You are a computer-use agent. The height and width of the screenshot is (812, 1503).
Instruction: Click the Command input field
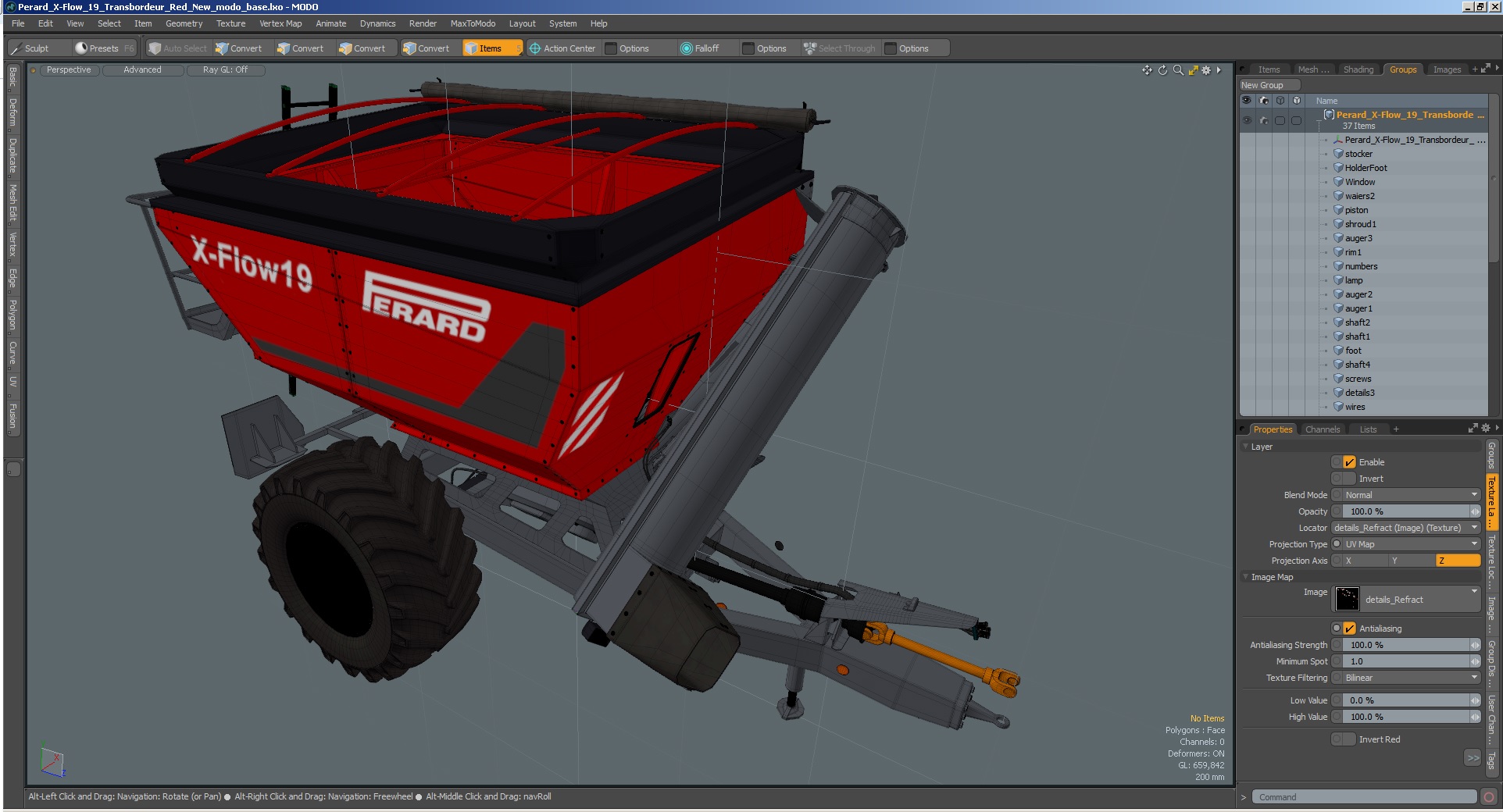(1363, 797)
